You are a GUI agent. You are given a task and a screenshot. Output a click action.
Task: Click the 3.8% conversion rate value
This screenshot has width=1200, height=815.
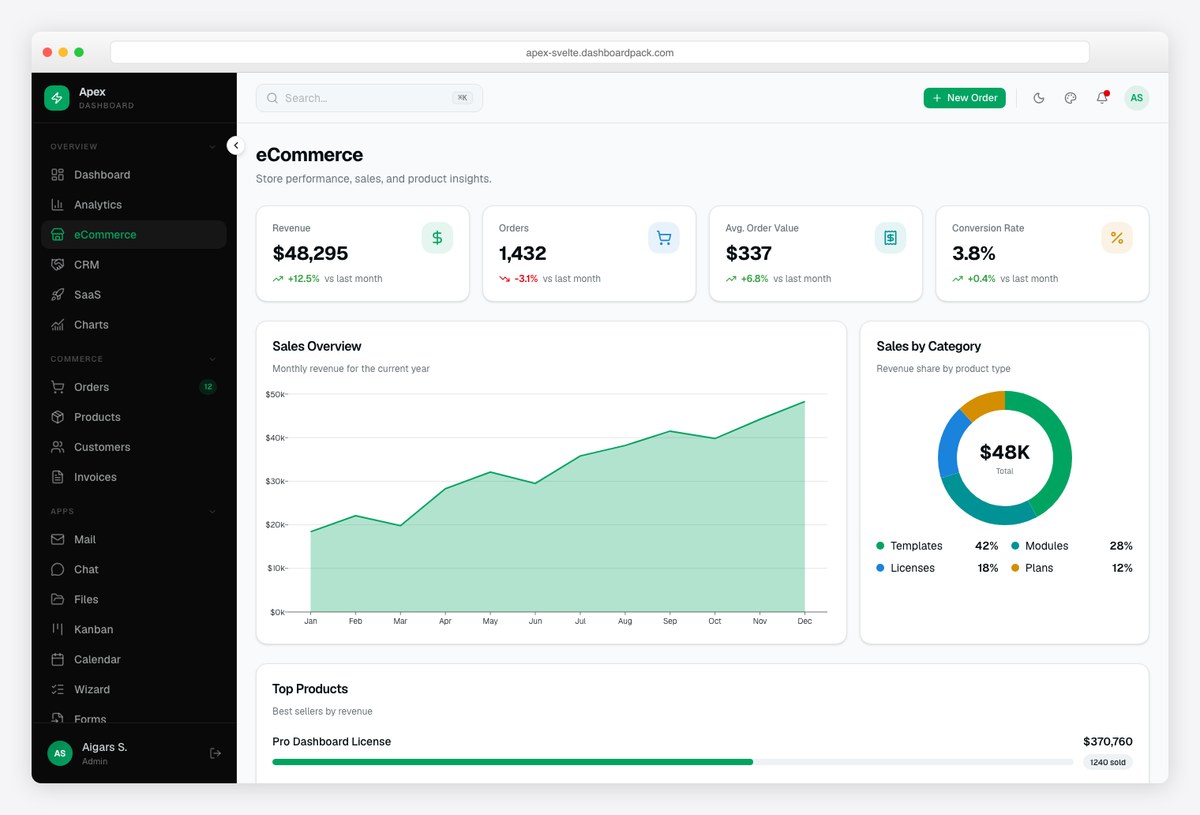(x=974, y=253)
